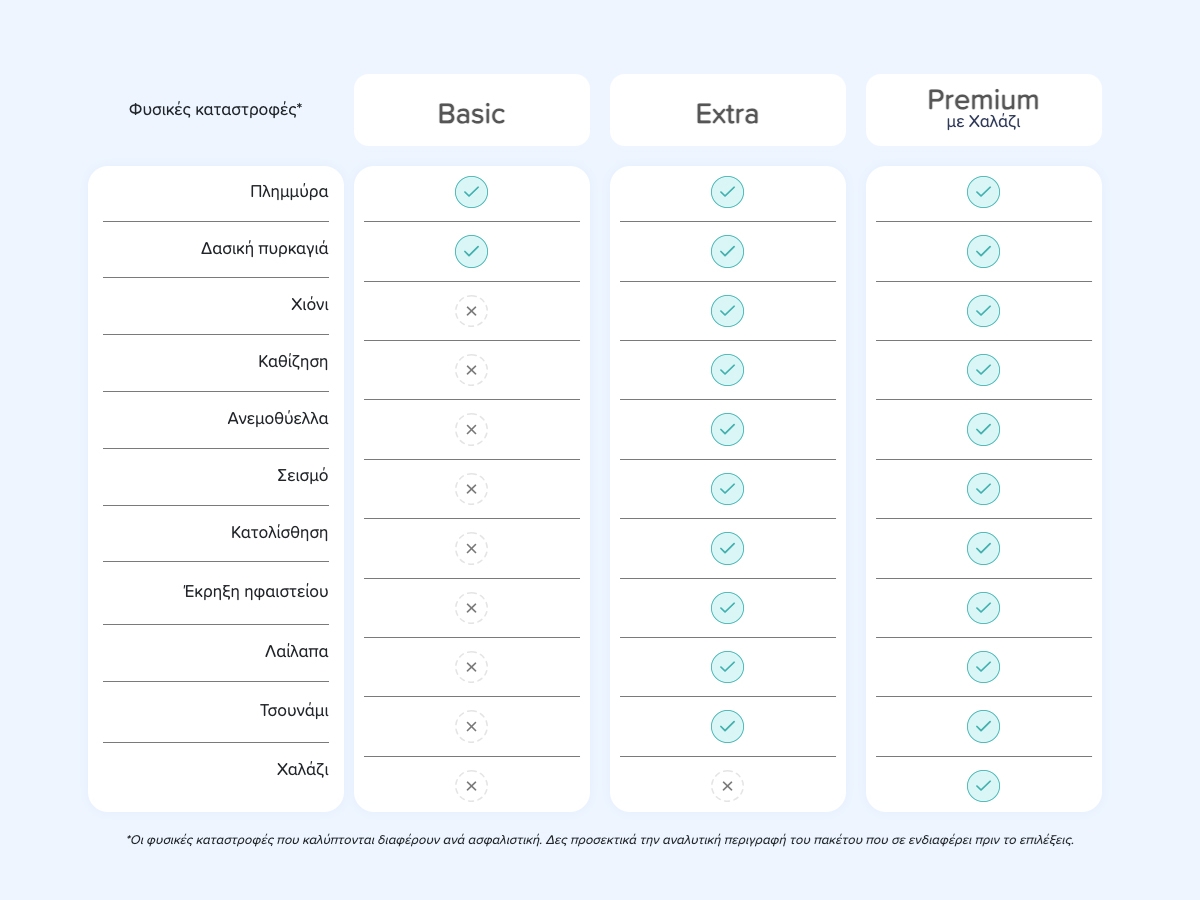
Task: Click the Basic X icon for Ανεμοθύελλα
Action: point(471,430)
